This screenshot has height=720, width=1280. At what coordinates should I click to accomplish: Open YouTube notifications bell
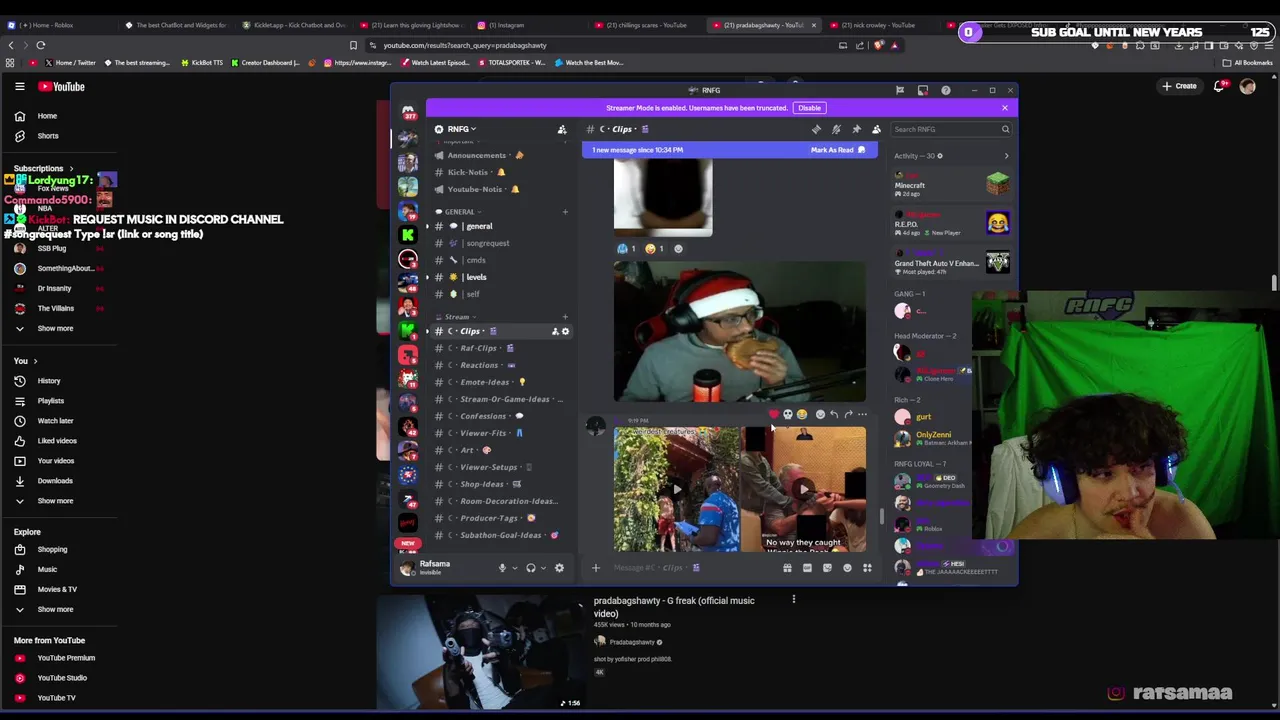1218,86
